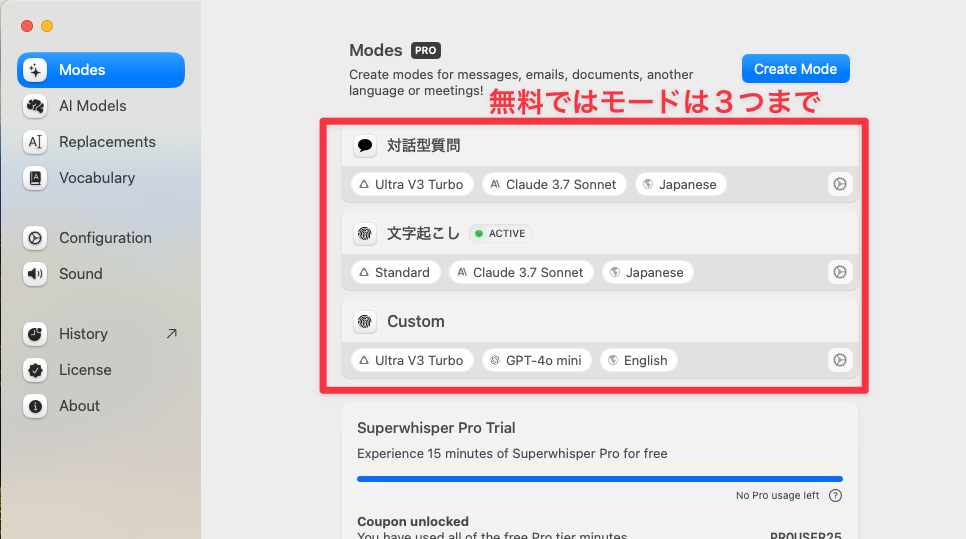Open the Vocabulary section
Screen dimensions: 966x539
pos(101,178)
